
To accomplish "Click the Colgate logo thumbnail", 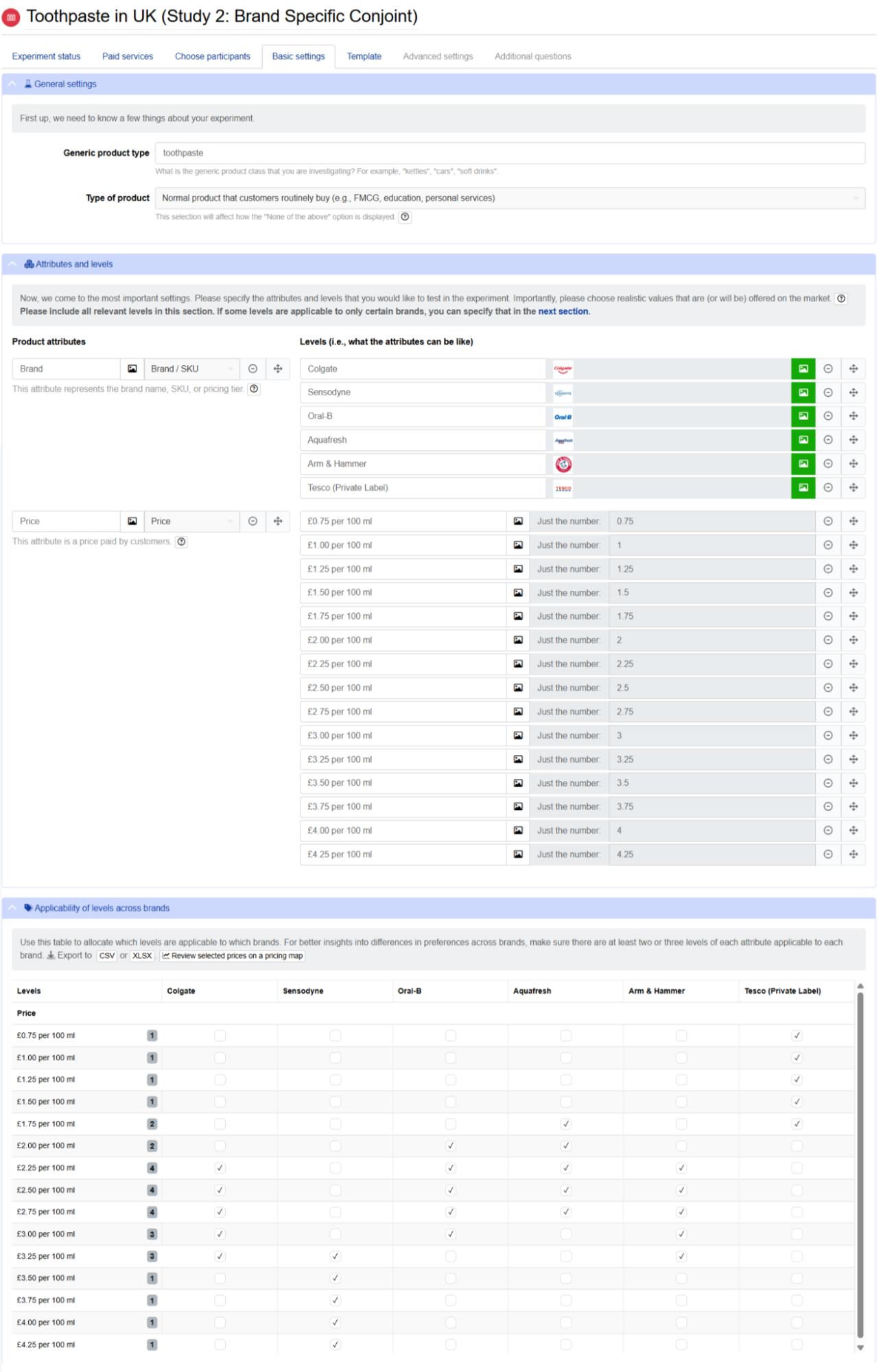I will click(563, 369).
